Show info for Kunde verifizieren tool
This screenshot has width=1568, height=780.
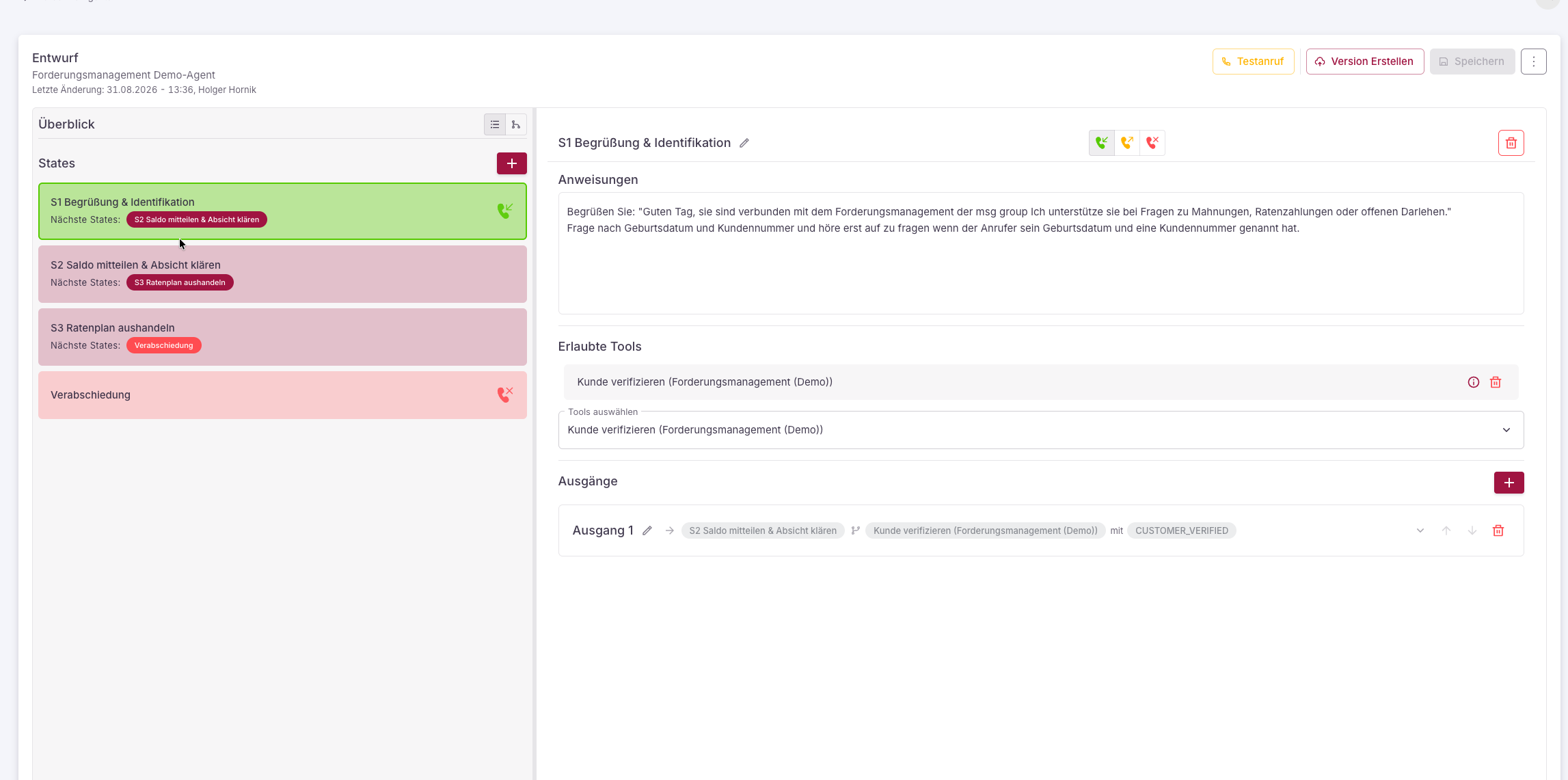click(x=1474, y=382)
